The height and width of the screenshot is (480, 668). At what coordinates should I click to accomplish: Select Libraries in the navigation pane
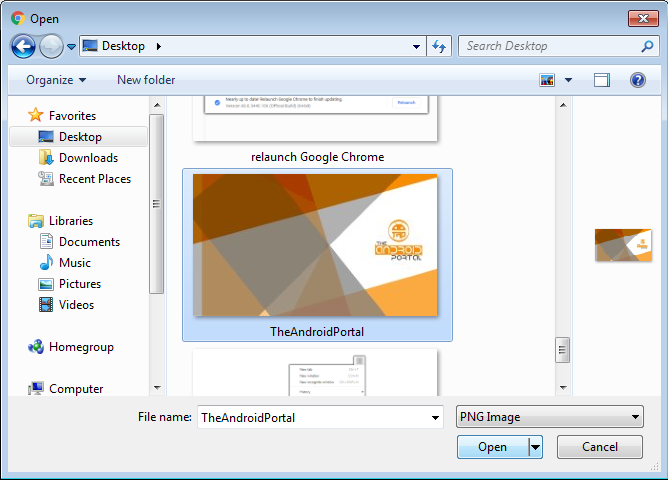[x=71, y=221]
